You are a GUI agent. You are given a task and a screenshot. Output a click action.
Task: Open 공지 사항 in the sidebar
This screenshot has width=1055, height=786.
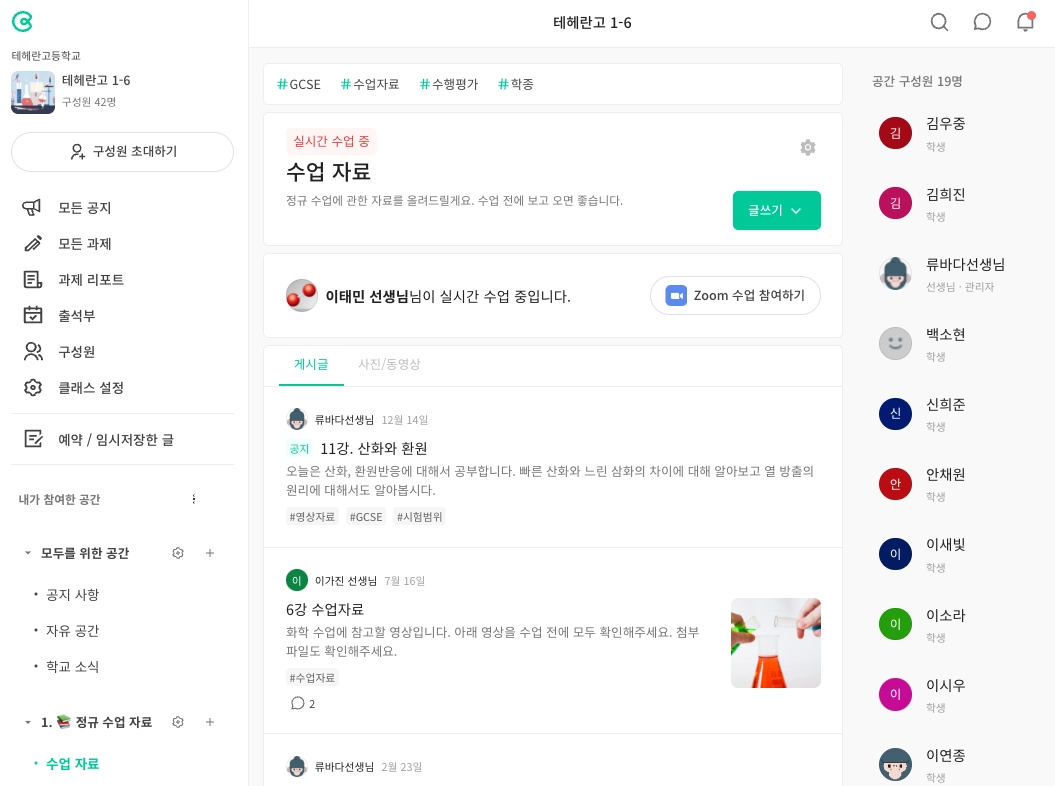(x=72, y=595)
